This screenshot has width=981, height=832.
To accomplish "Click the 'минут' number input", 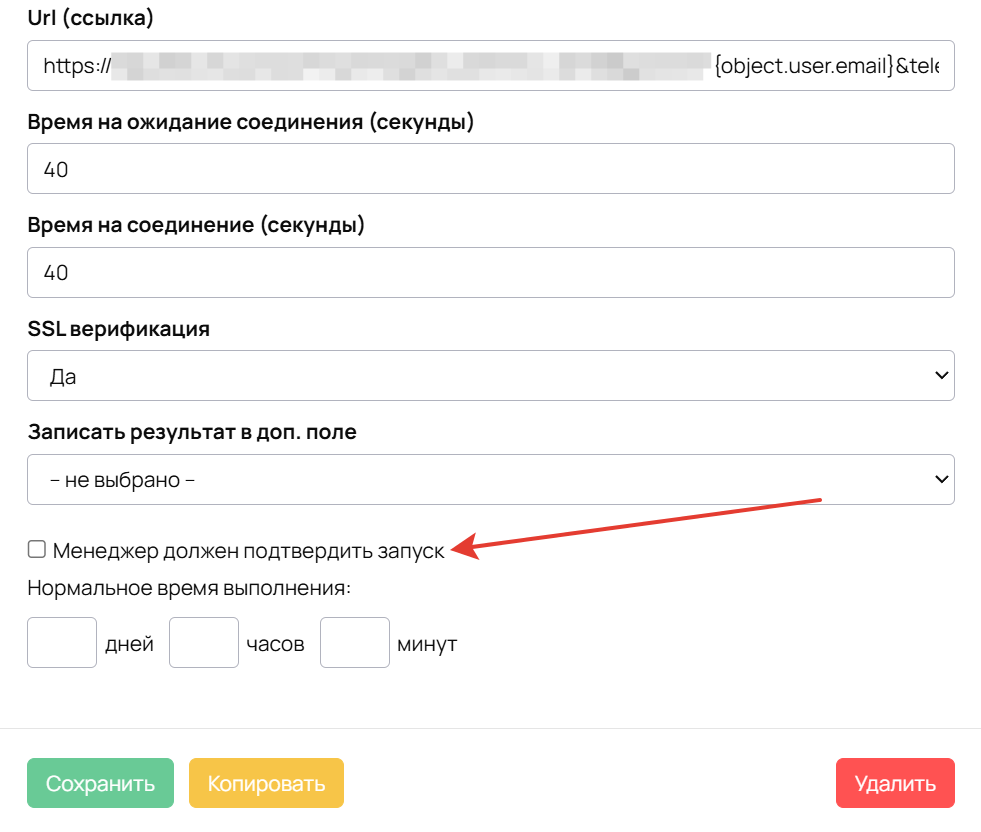I will (354, 642).
